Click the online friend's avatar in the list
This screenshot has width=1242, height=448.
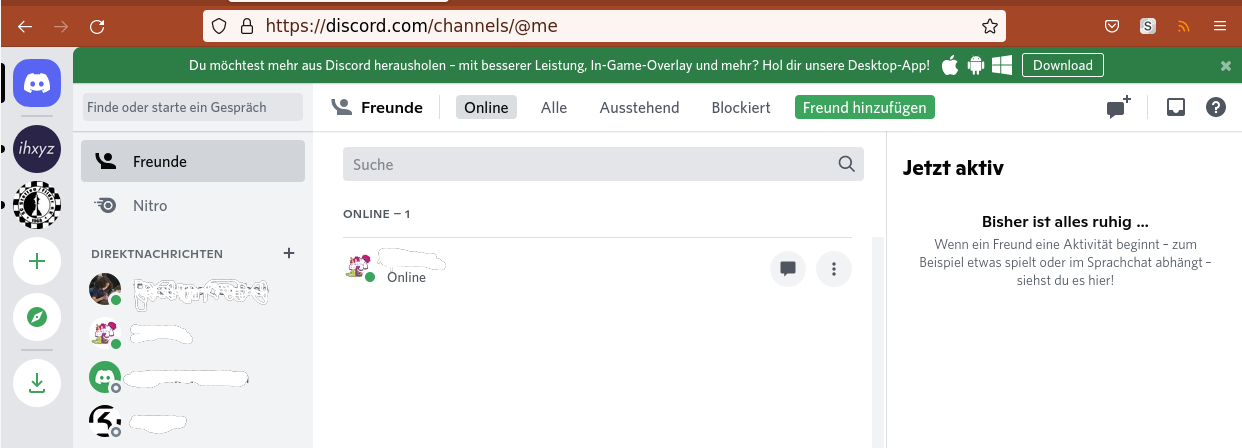(x=360, y=267)
